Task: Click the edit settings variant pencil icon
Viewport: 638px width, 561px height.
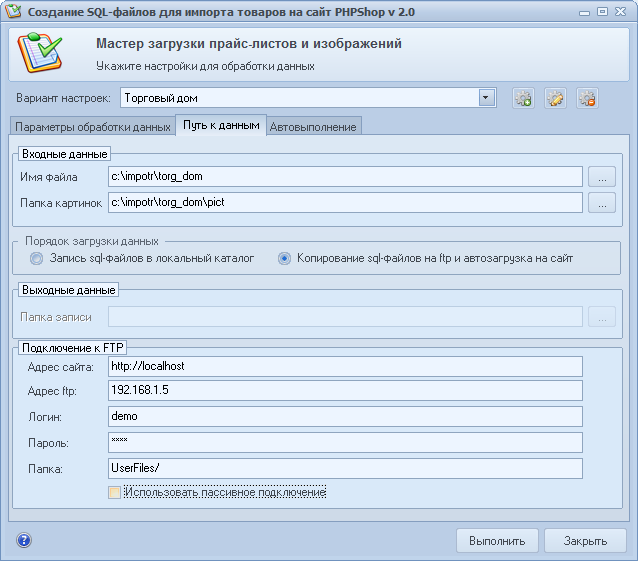Action: 555,98
